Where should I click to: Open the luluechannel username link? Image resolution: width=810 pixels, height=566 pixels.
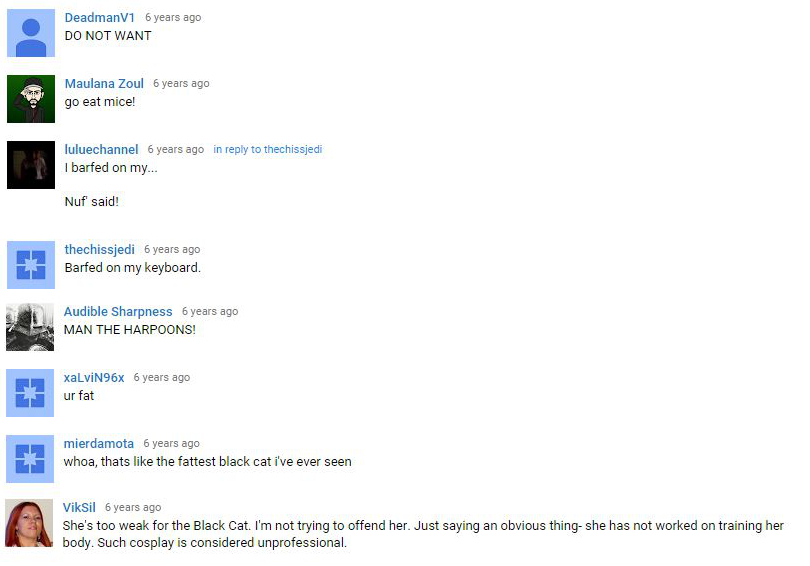pyautogui.click(x=101, y=150)
